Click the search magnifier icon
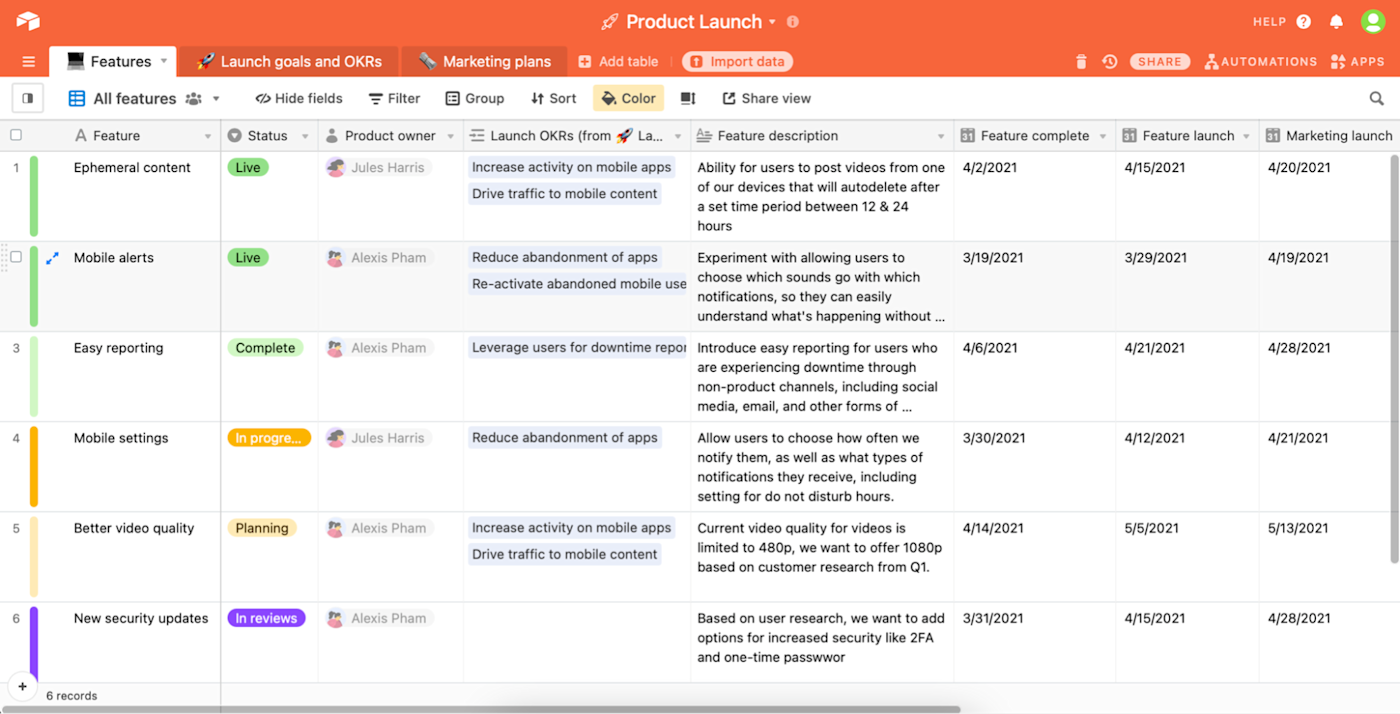The height and width of the screenshot is (714, 1400). point(1377,98)
